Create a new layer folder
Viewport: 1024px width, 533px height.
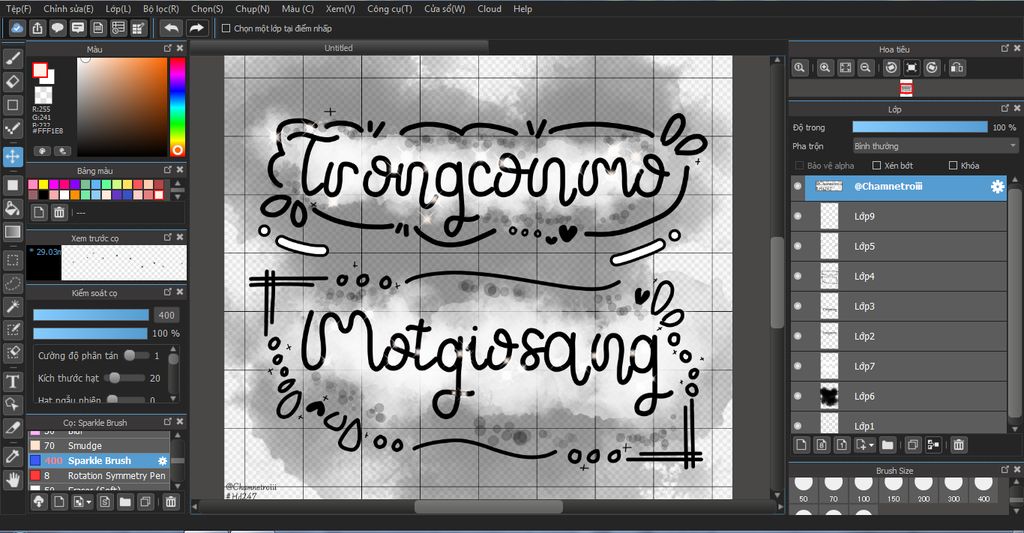point(888,445)
